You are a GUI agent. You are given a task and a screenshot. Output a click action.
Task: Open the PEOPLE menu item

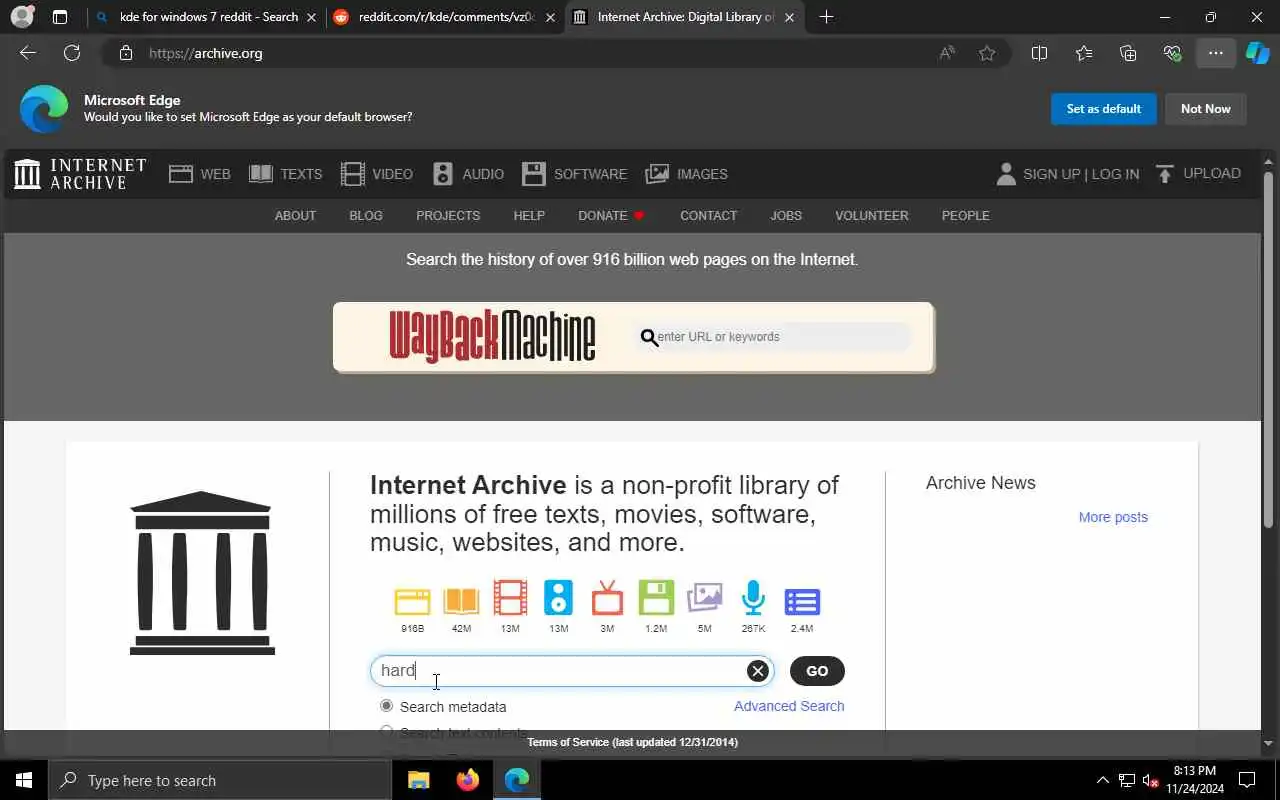pos(965,215)
